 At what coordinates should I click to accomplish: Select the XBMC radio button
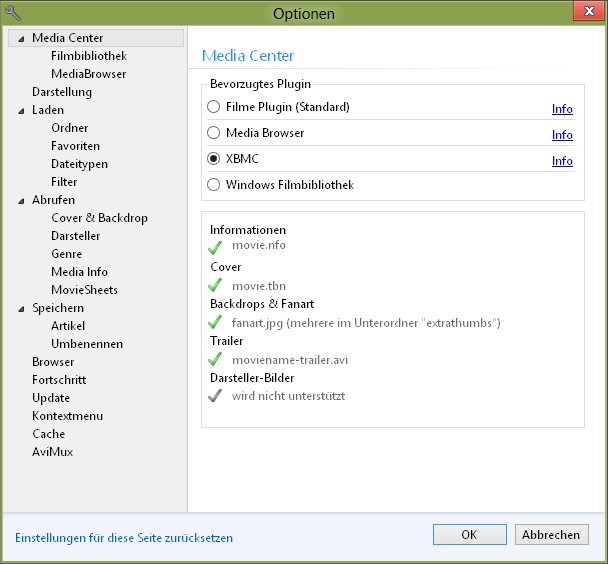(x=213, y=159)
